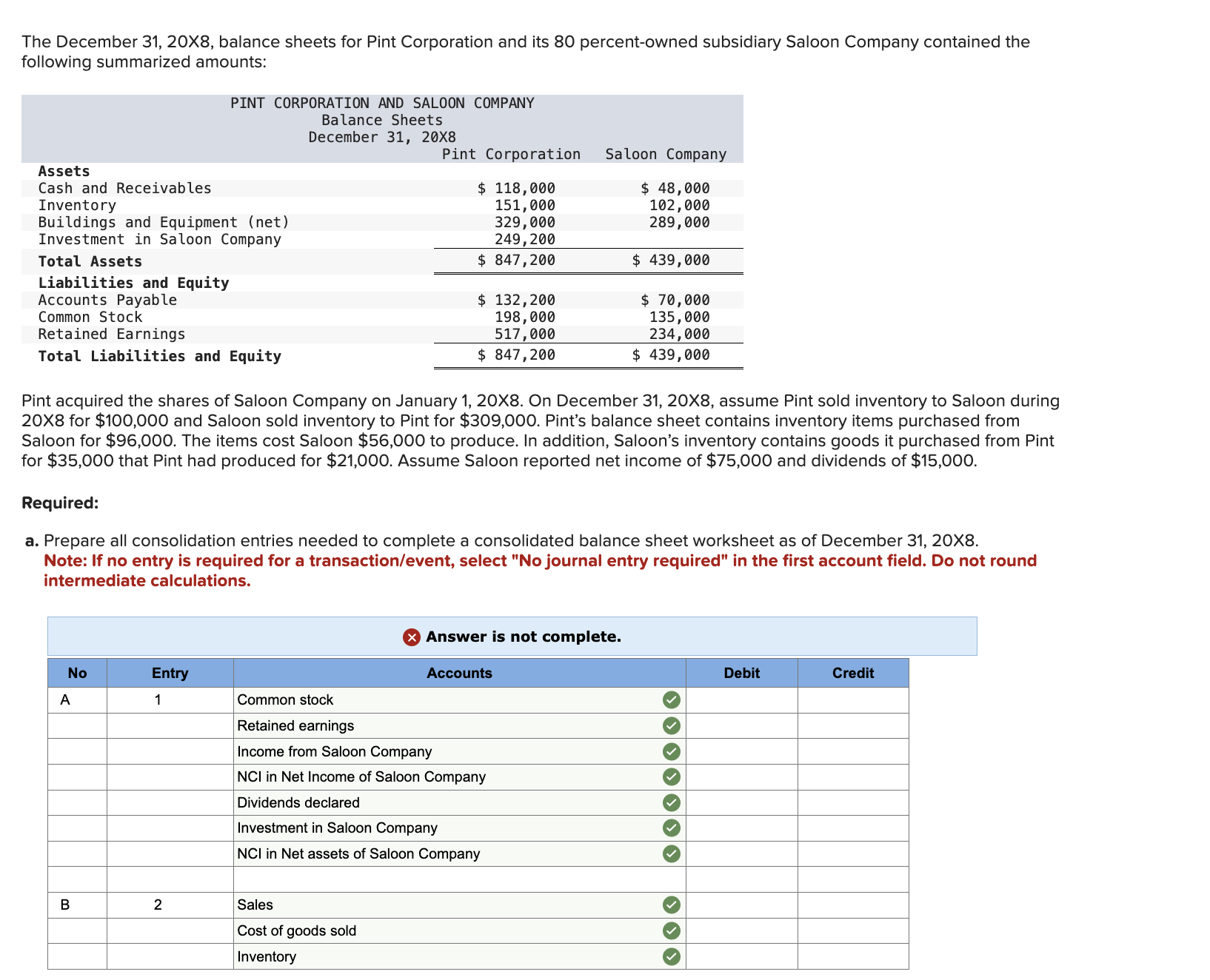
Task: Click the green checkmark beside Retained earnings
Action: click(671, 725)
